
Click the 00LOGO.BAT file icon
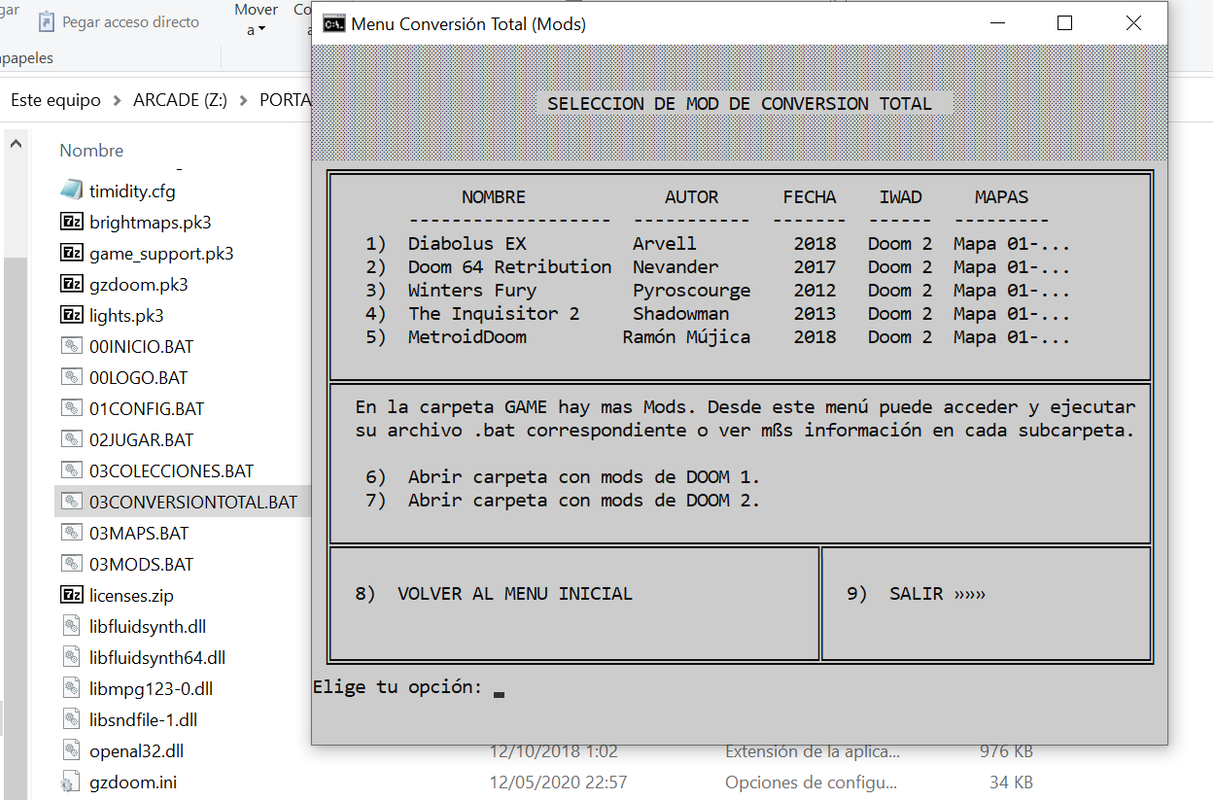click(71, 377)
